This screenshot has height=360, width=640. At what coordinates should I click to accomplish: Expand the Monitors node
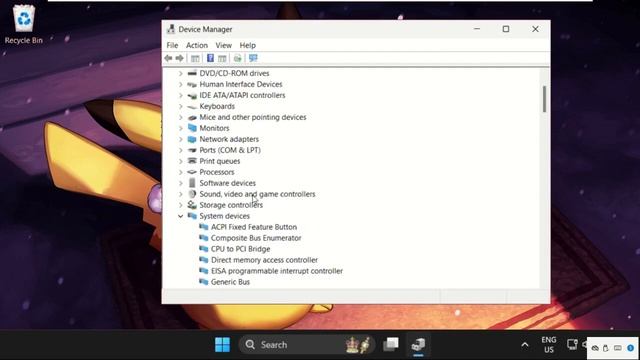(181, 129)
